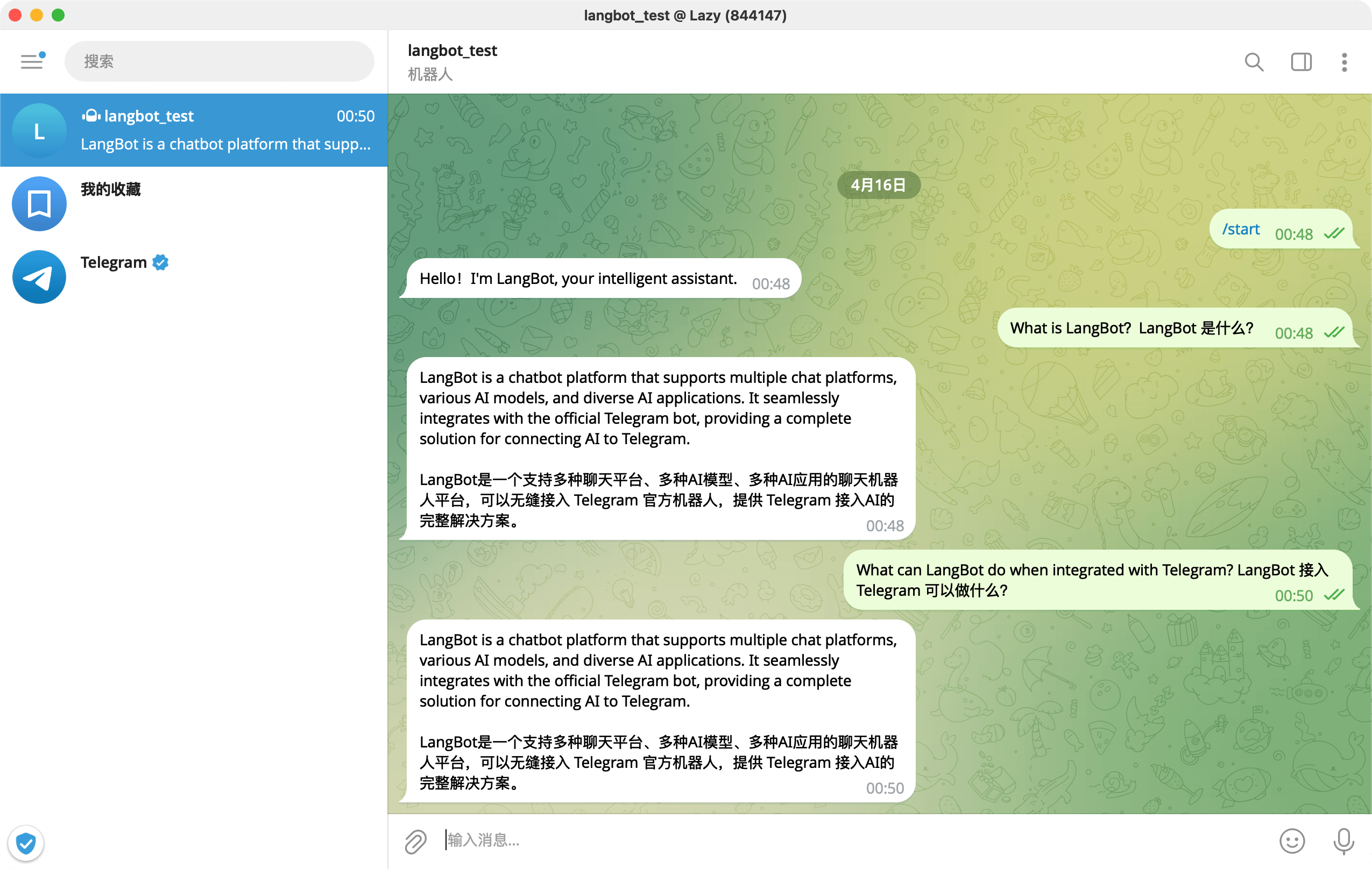
Task: Open the three-dot chat options menu
Action: click(1344, 61)
